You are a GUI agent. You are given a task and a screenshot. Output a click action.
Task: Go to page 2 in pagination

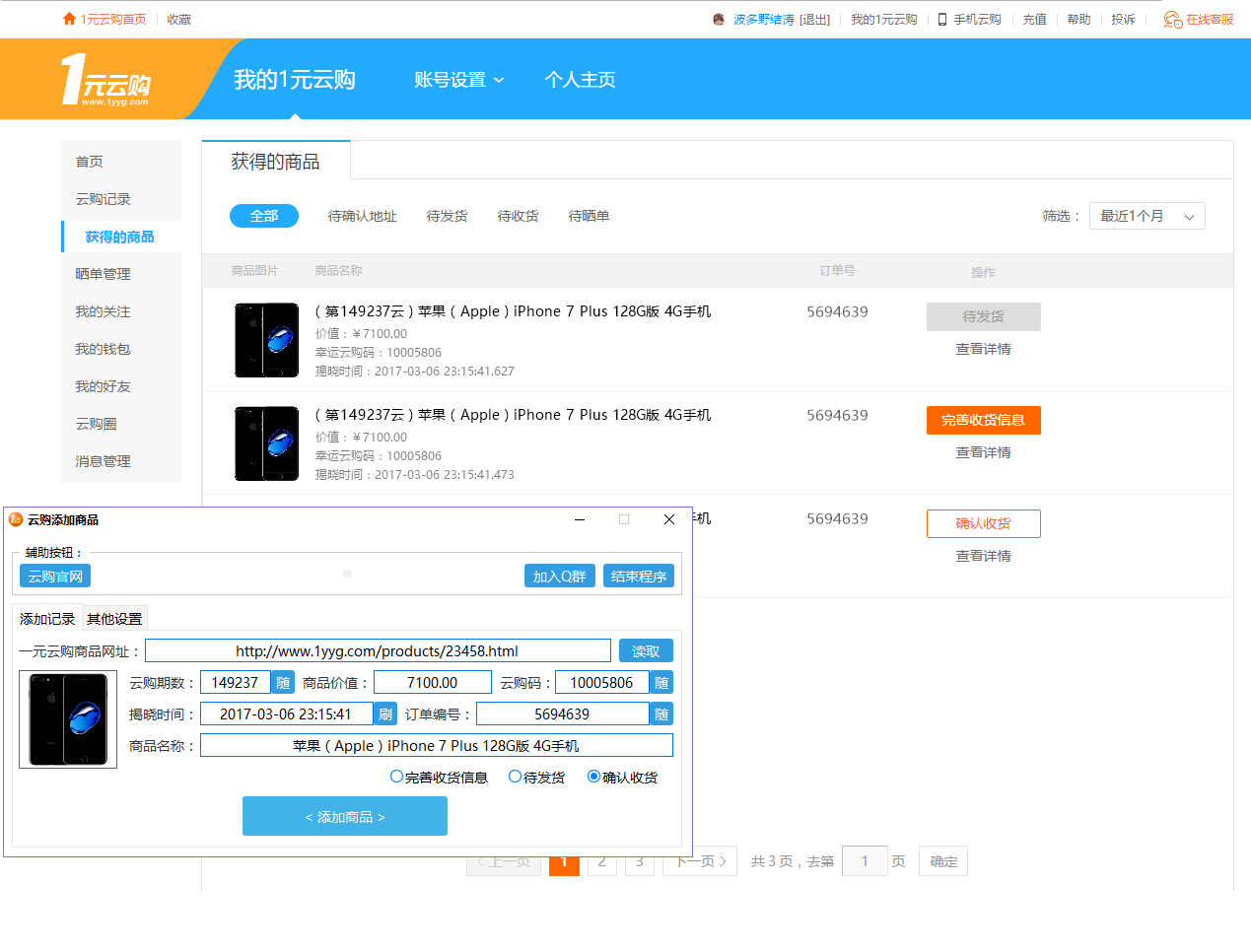point(601,861)
